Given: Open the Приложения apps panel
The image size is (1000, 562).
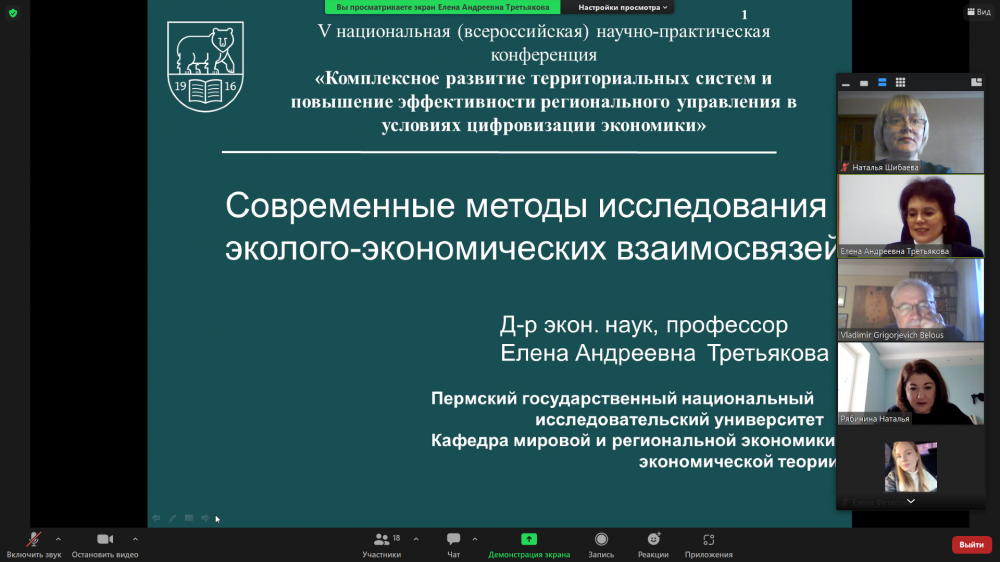Looking at the screenshot, I should 708,544.
